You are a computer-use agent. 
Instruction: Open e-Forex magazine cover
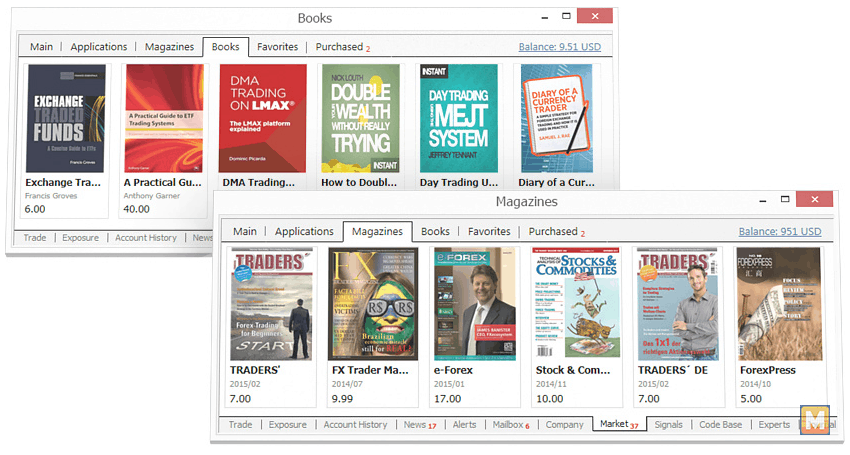click(x=475, y=304)
